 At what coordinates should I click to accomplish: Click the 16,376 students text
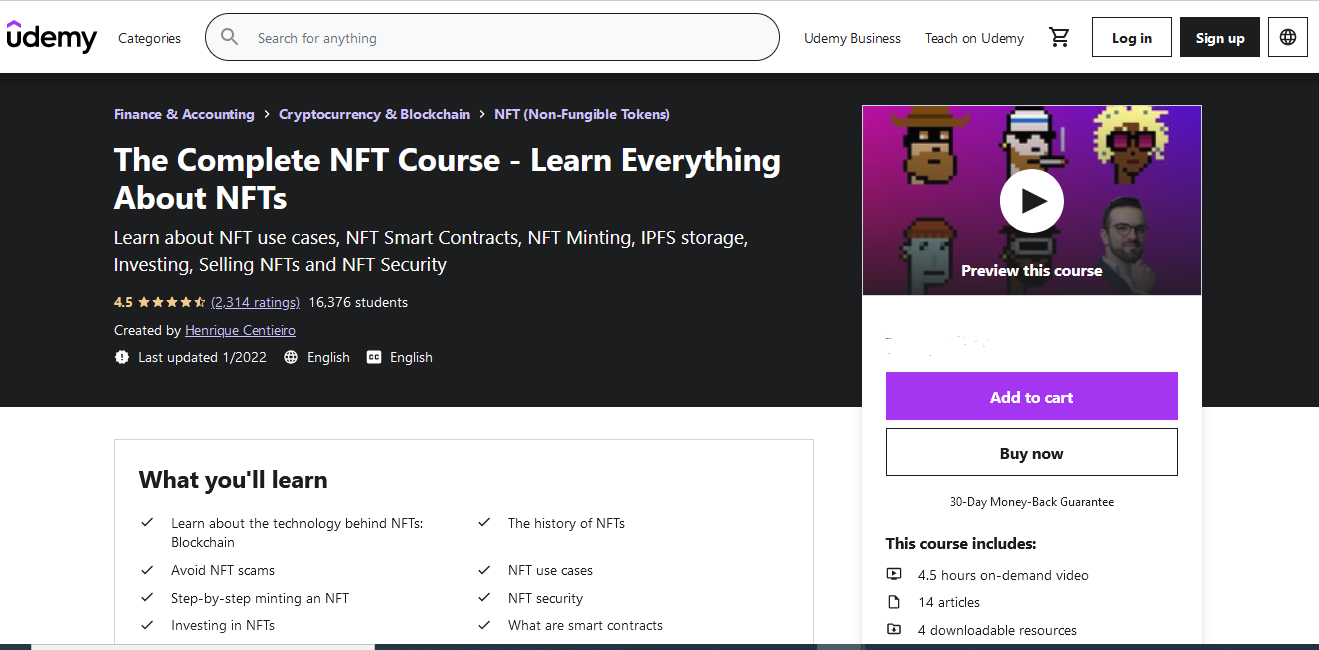pos(358,302)
